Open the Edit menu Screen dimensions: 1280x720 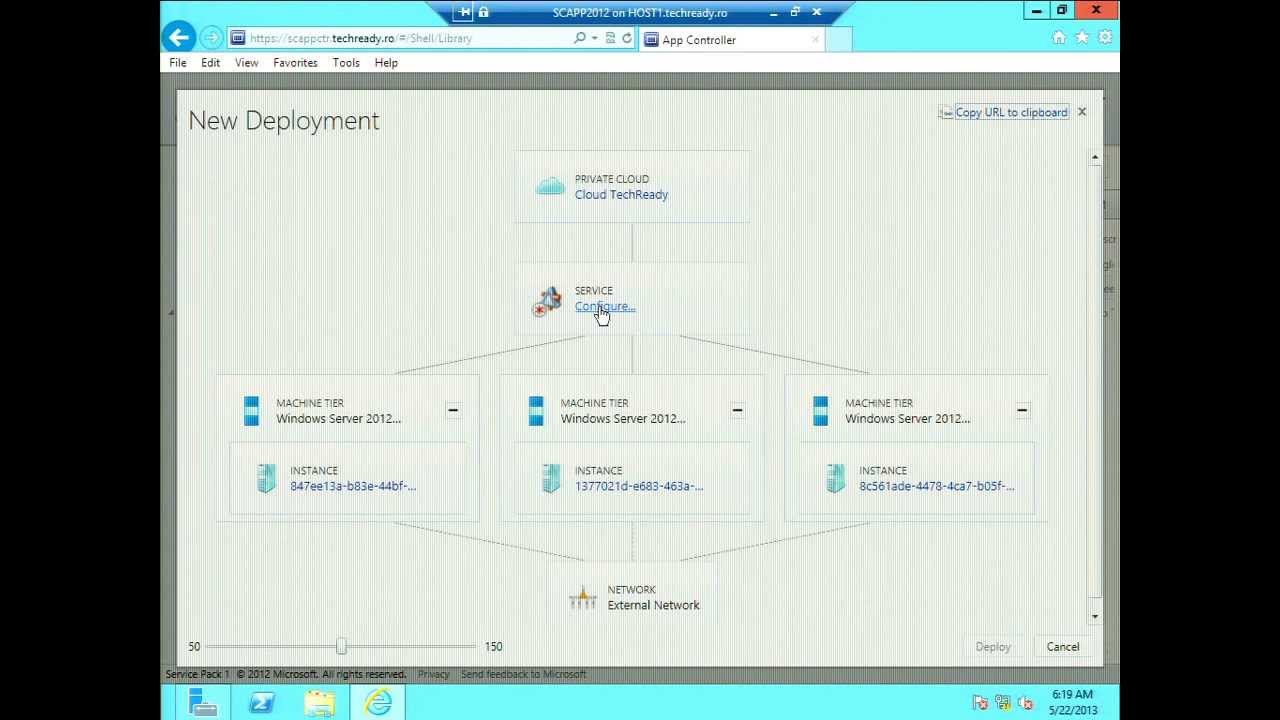click(x=210, y=62)
